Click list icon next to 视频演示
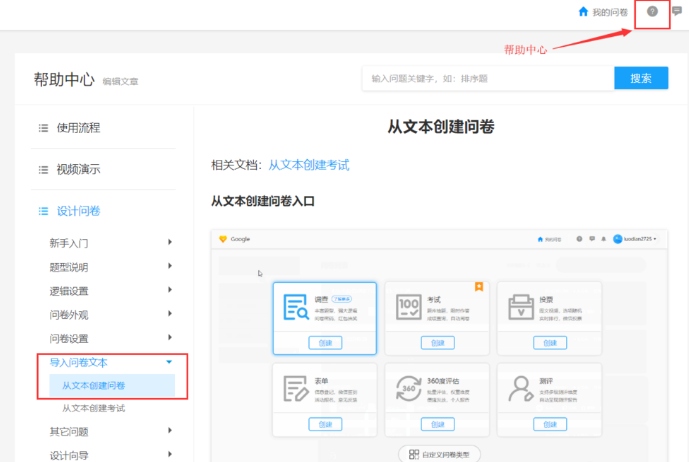 tap(43, 170)
